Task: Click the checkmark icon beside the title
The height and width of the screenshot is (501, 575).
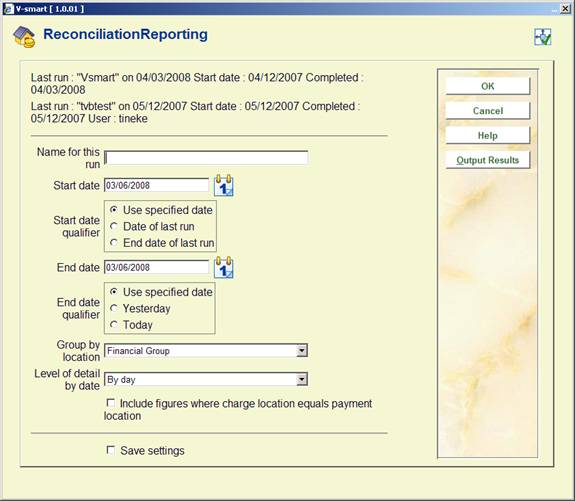Action: pyautogui.click(x=542, y=37)
